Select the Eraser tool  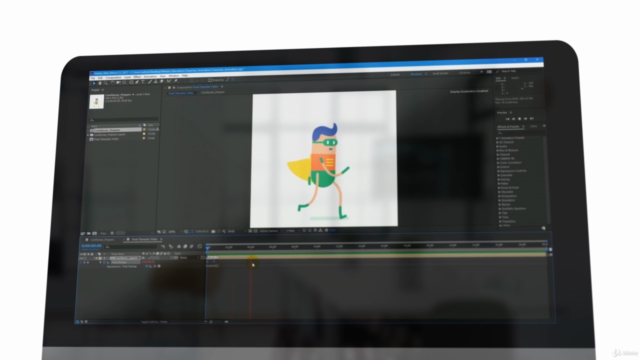pyautogui.click(x=162, y=81)
